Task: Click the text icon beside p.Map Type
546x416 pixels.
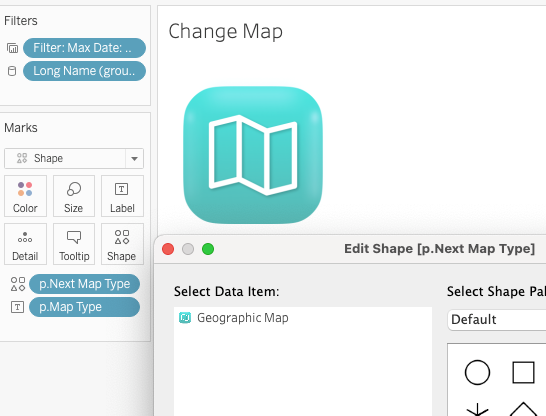Action: click(x=17, y=307)
